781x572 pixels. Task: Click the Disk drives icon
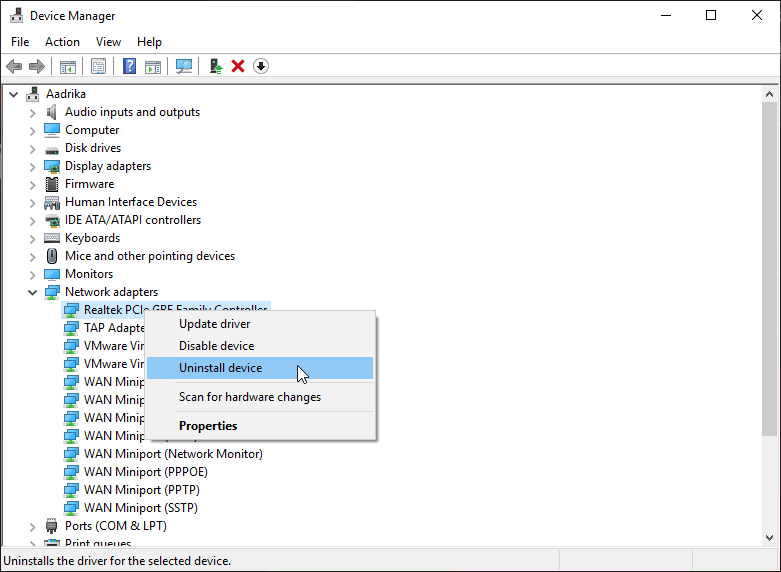(x=52, y=149)
